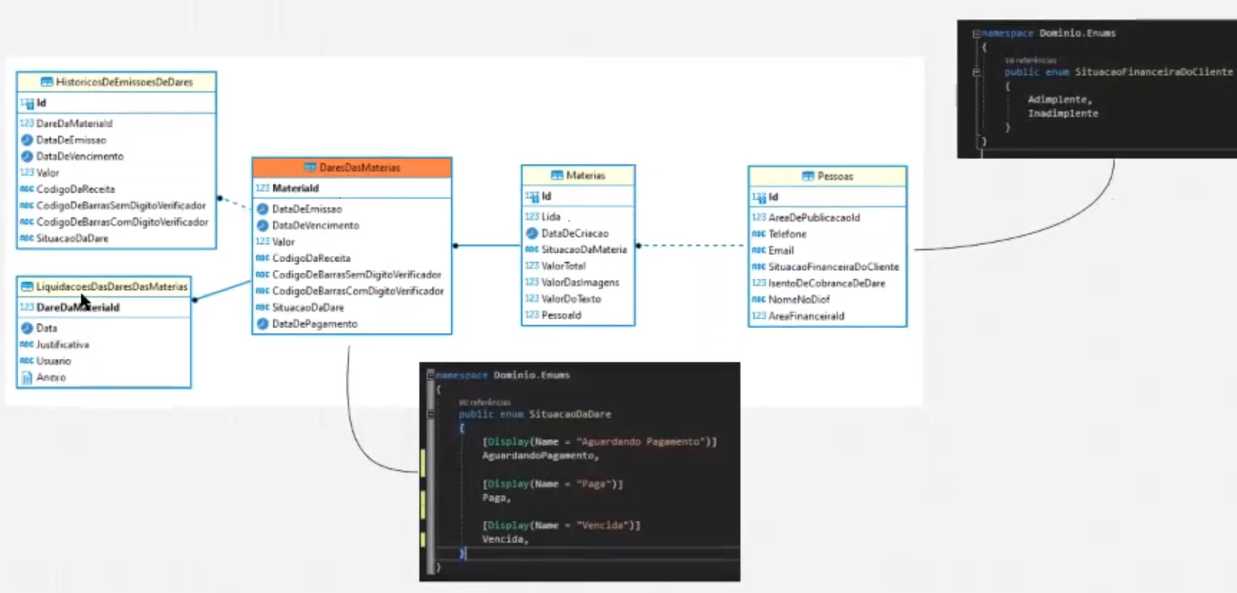
Task: Click the document icon beside Anexo column
Action: [x=27, y=377]
